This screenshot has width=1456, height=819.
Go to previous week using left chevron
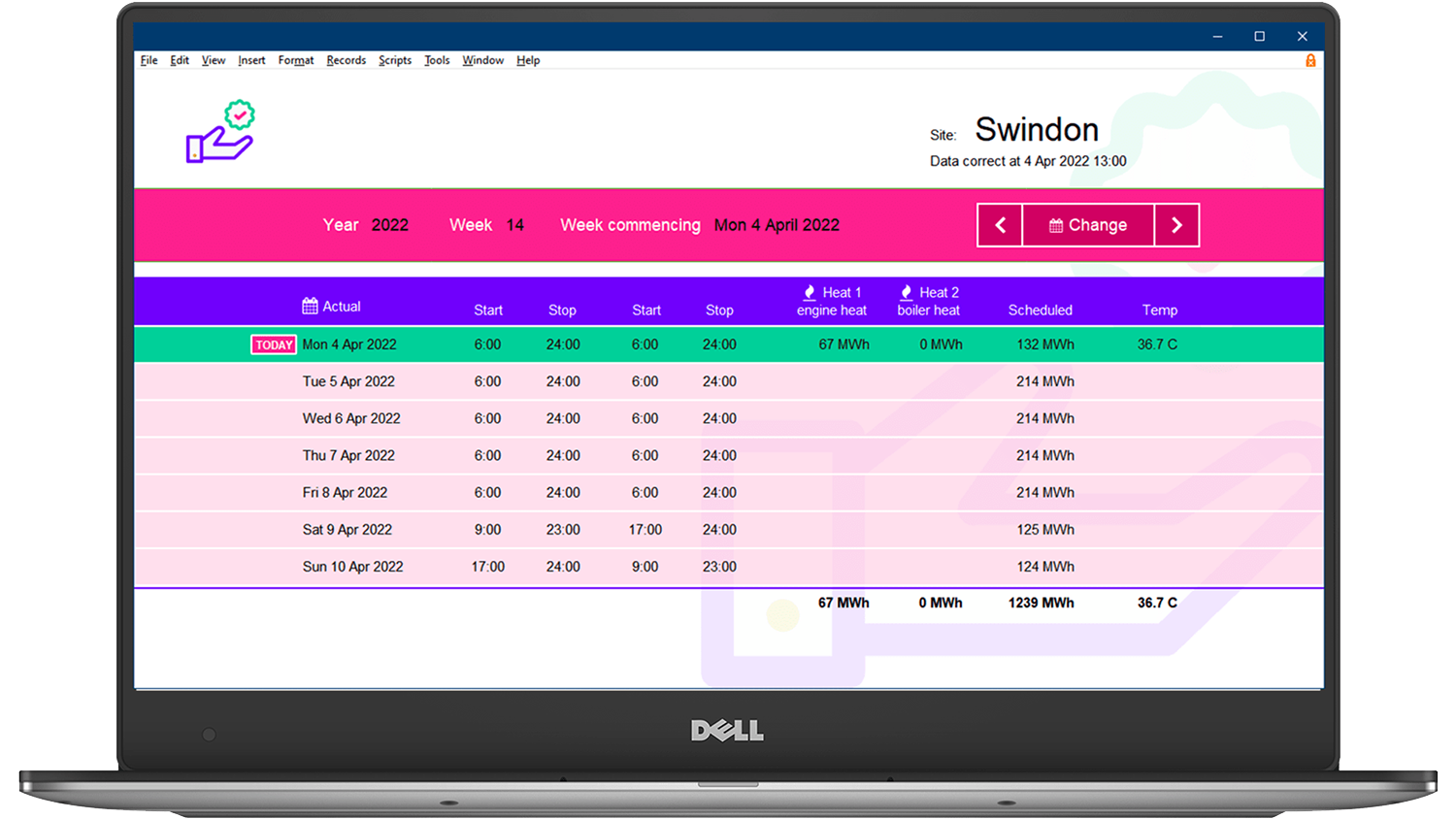pos(1000,225)
